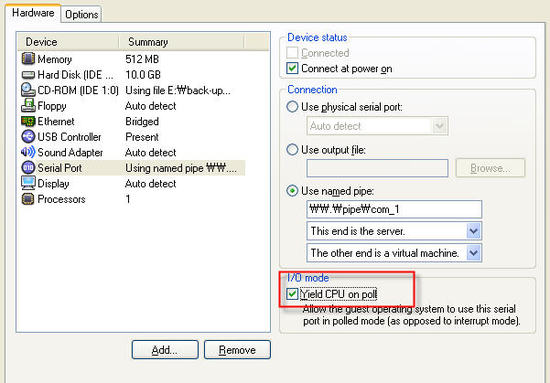Viewport: 550px width, 383px height.
Task: Switch to the Options tab
Action: click(81, 14)
